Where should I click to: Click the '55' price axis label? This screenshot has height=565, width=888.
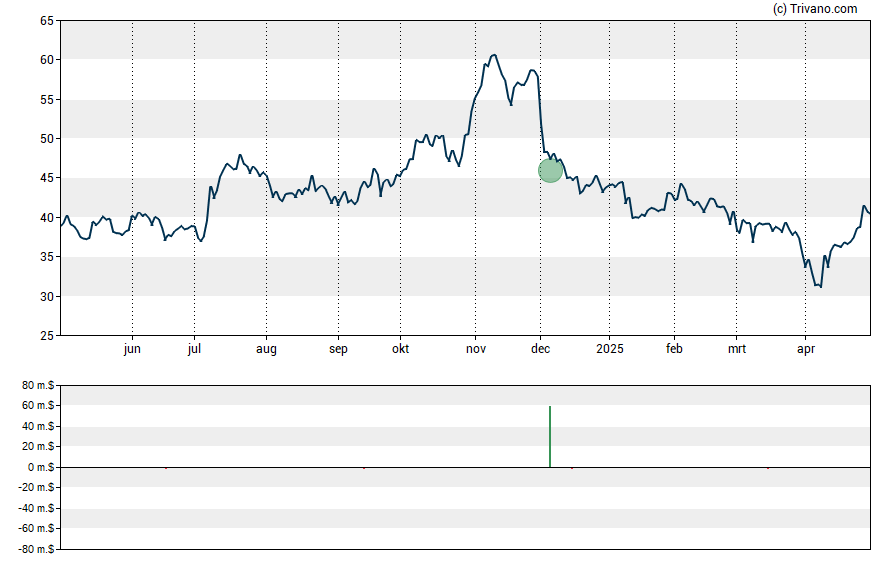(47, 100)
